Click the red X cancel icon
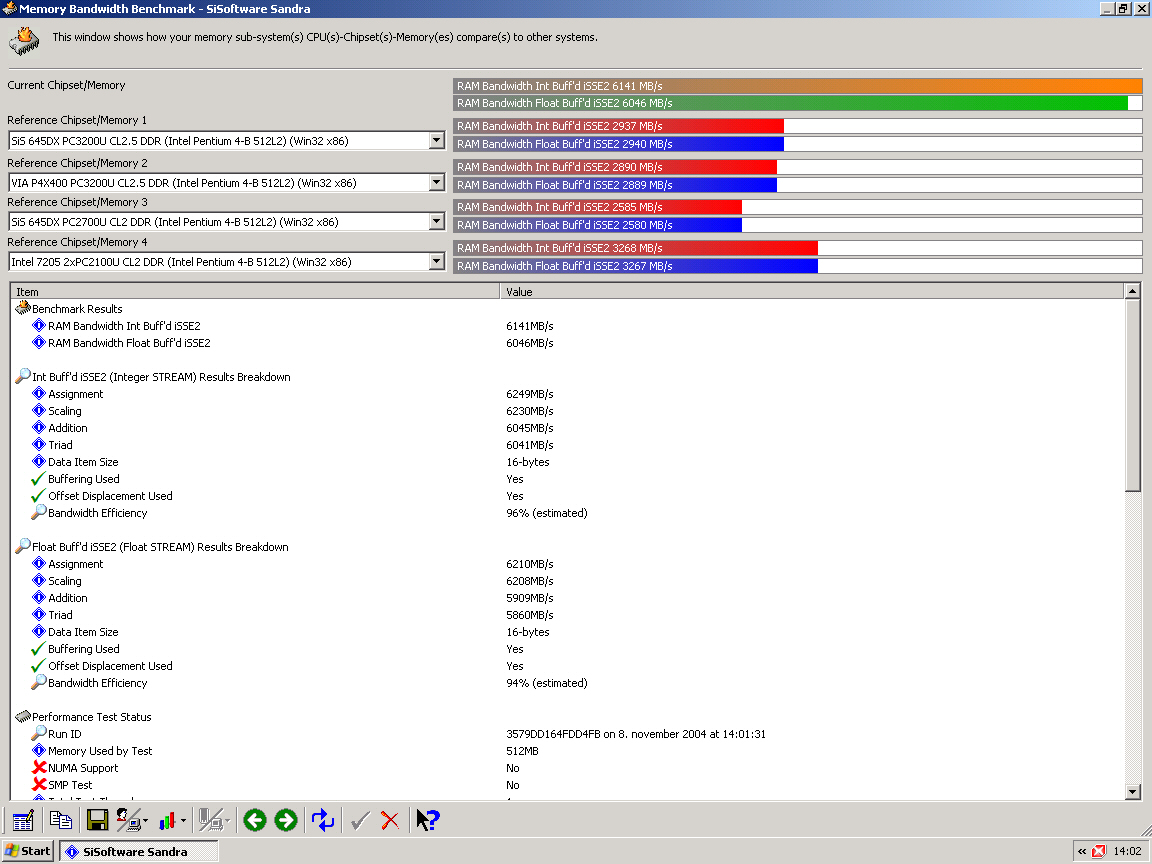Viewport: 1152px width, 864px height. click(x=390, y=820)
